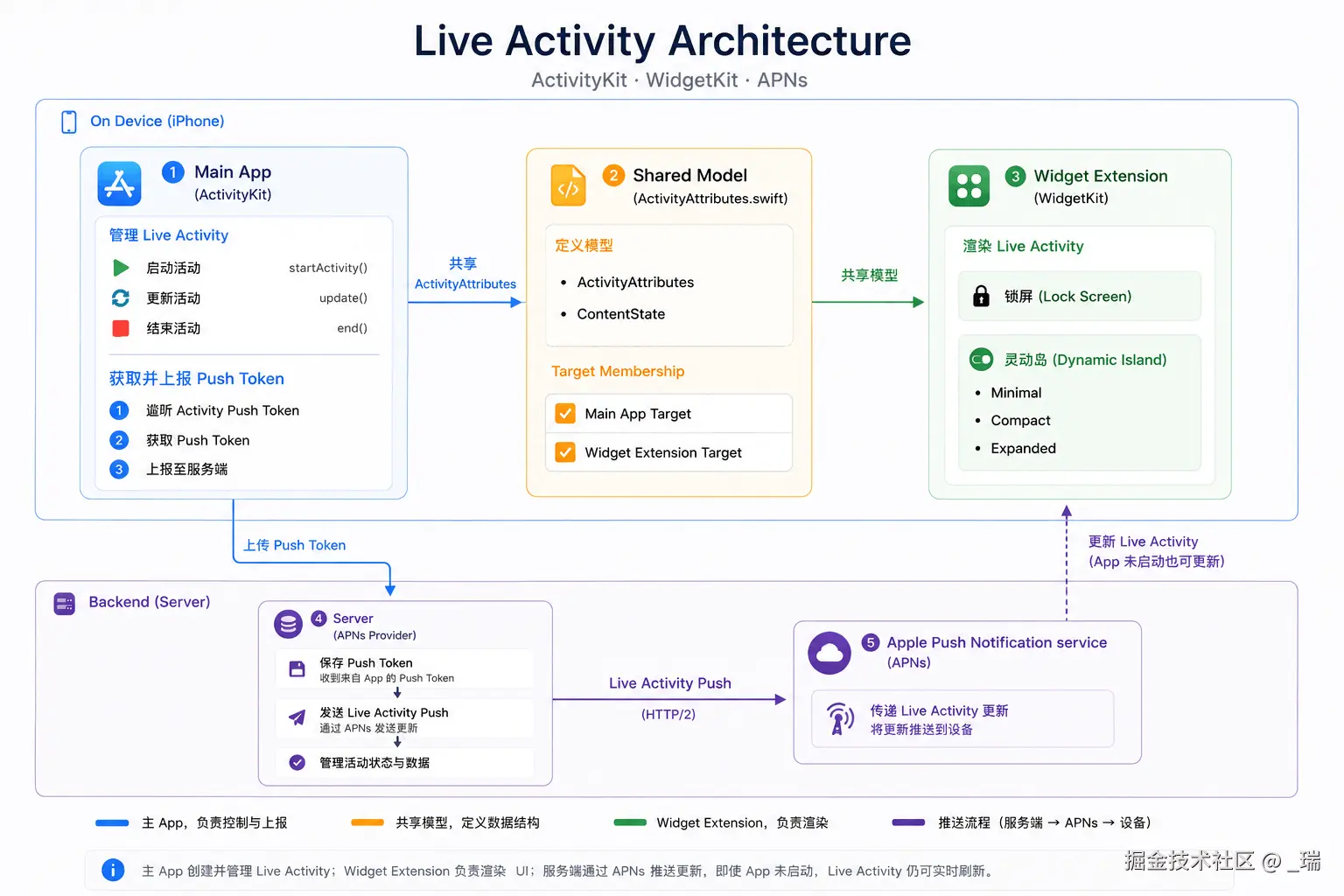Click the "ActivityKit · WidgetKit · APNs" subtitle

pos(669,80)
